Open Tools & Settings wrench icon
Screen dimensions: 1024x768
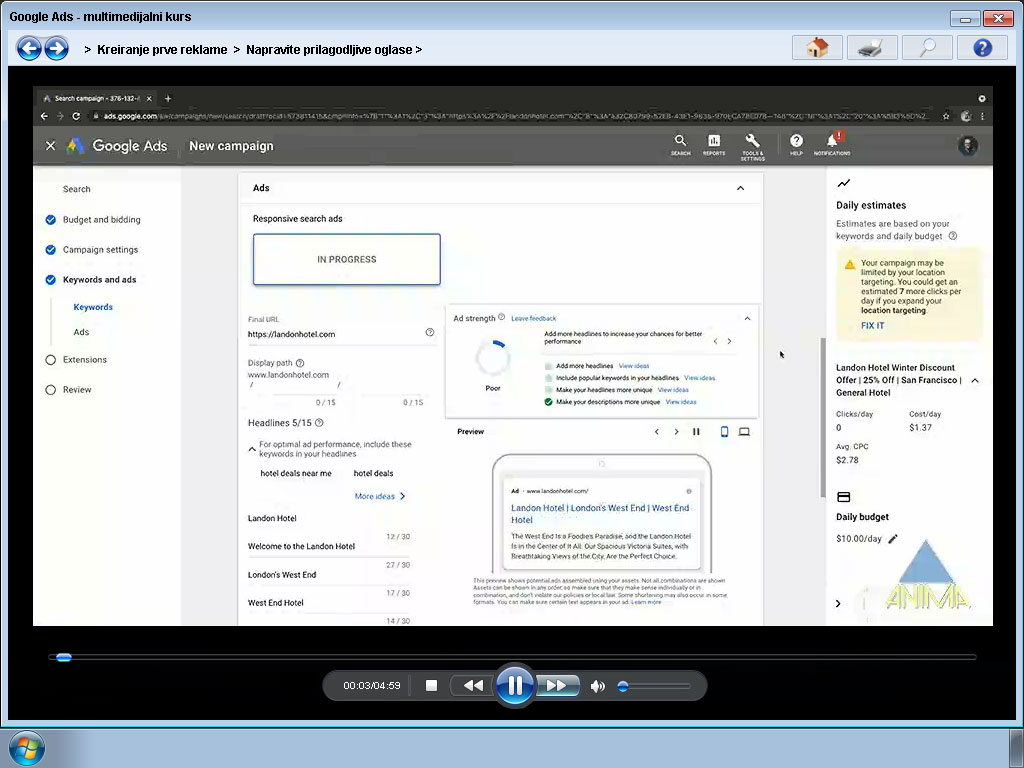coord(753,144)
